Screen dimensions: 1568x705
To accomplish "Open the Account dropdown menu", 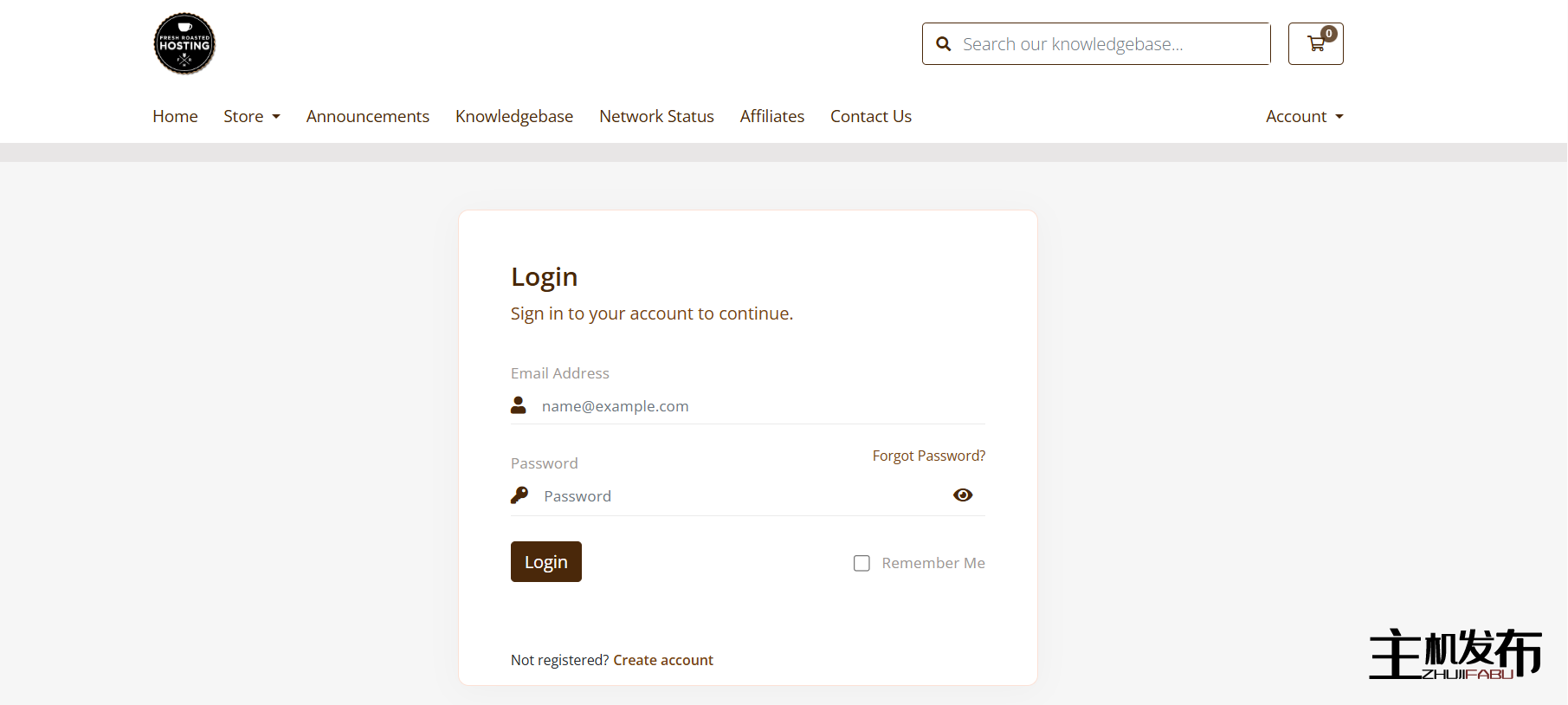I will (1304, 117).
